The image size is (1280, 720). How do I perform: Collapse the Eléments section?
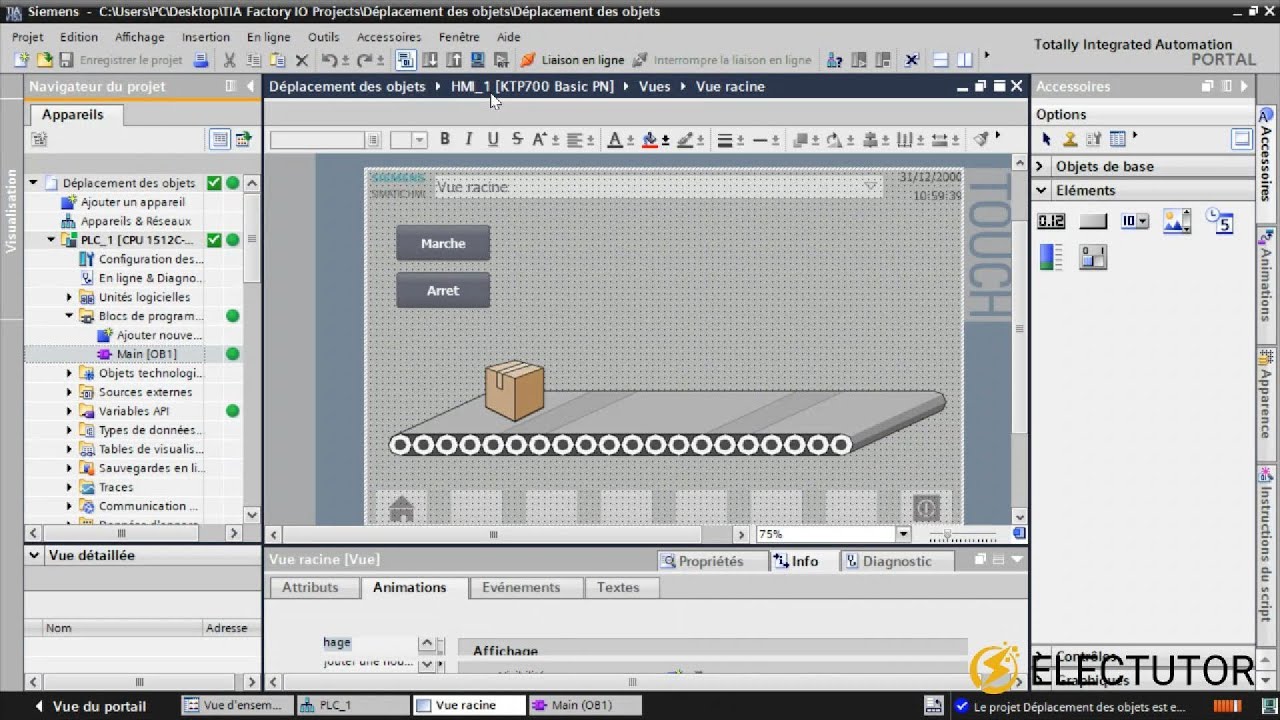click(x=1041, y=190)
